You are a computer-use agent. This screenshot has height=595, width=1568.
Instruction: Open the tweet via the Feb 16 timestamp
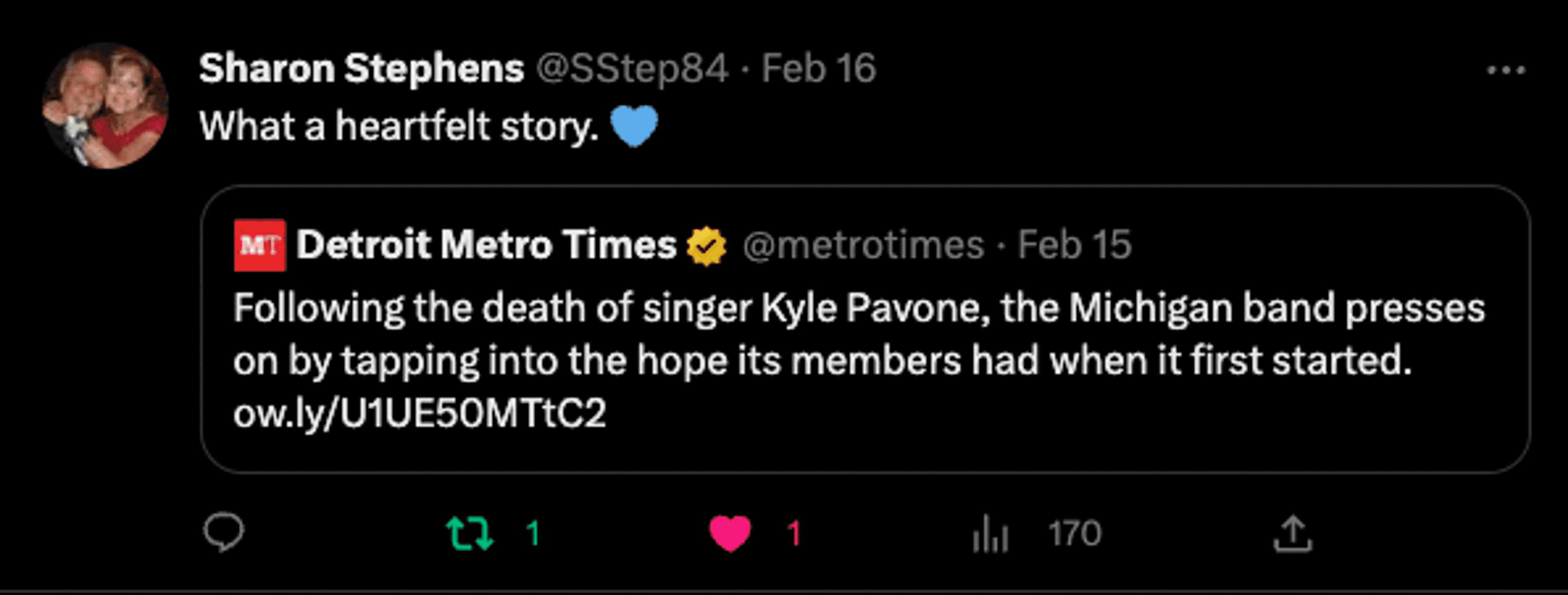[x=818, y=68]
